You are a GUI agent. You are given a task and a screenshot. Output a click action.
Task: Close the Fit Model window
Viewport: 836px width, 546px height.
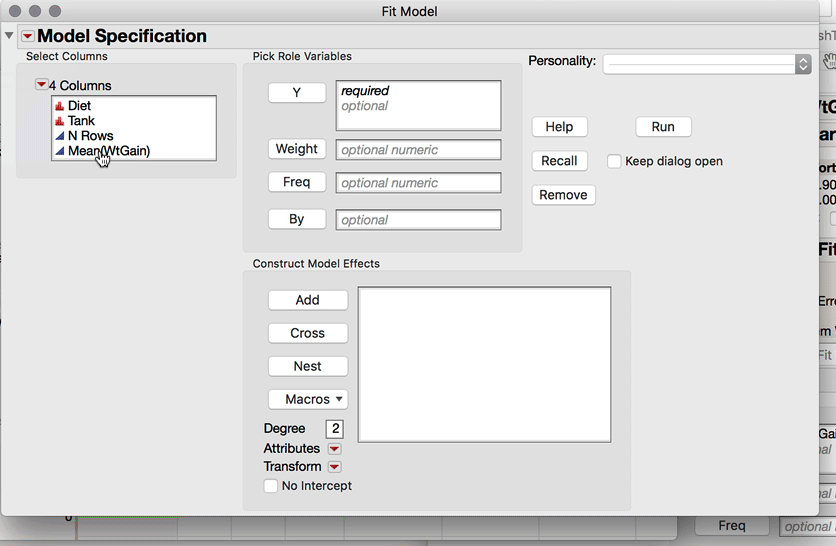coord(15,11)
